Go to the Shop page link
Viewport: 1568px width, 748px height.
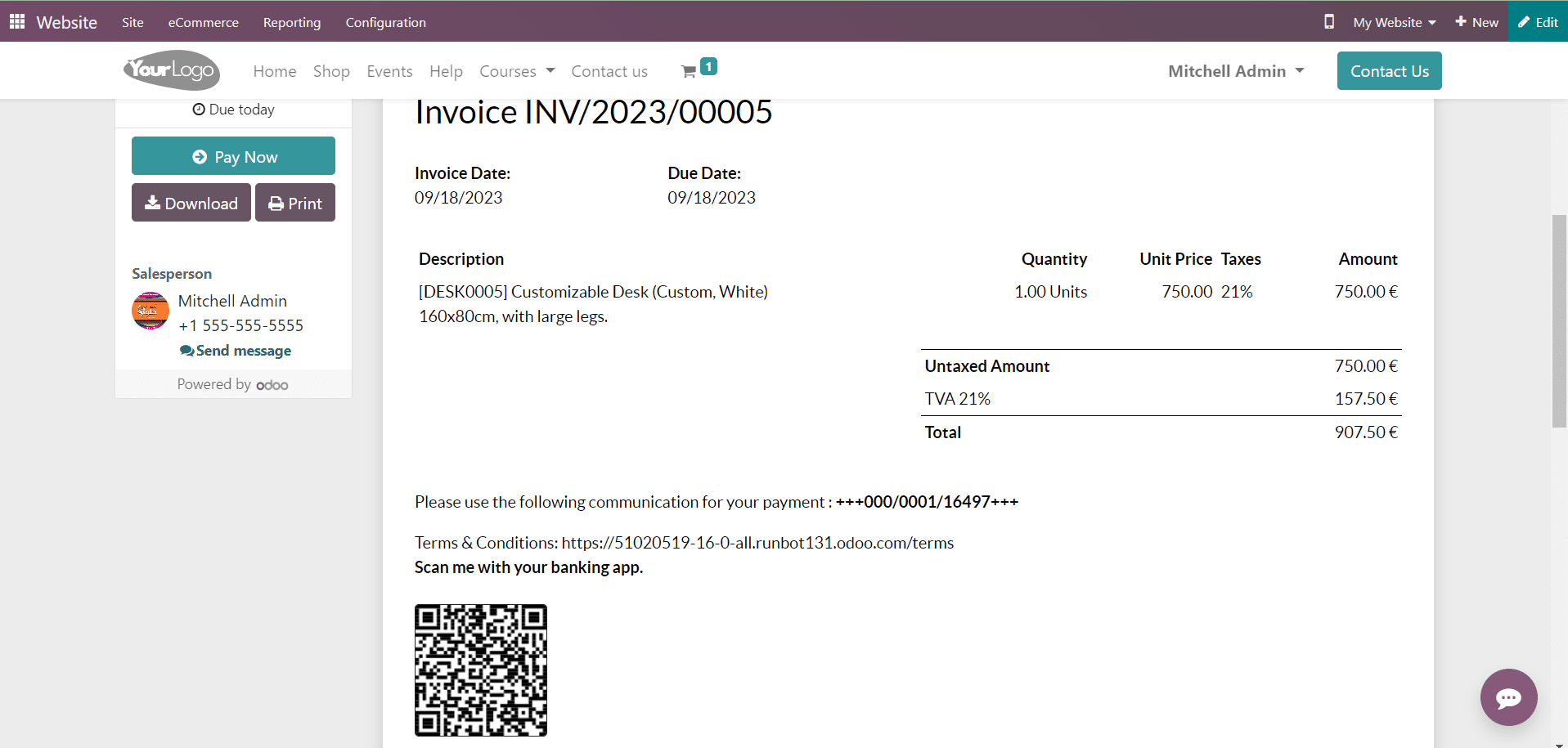[x=331, y=71]
